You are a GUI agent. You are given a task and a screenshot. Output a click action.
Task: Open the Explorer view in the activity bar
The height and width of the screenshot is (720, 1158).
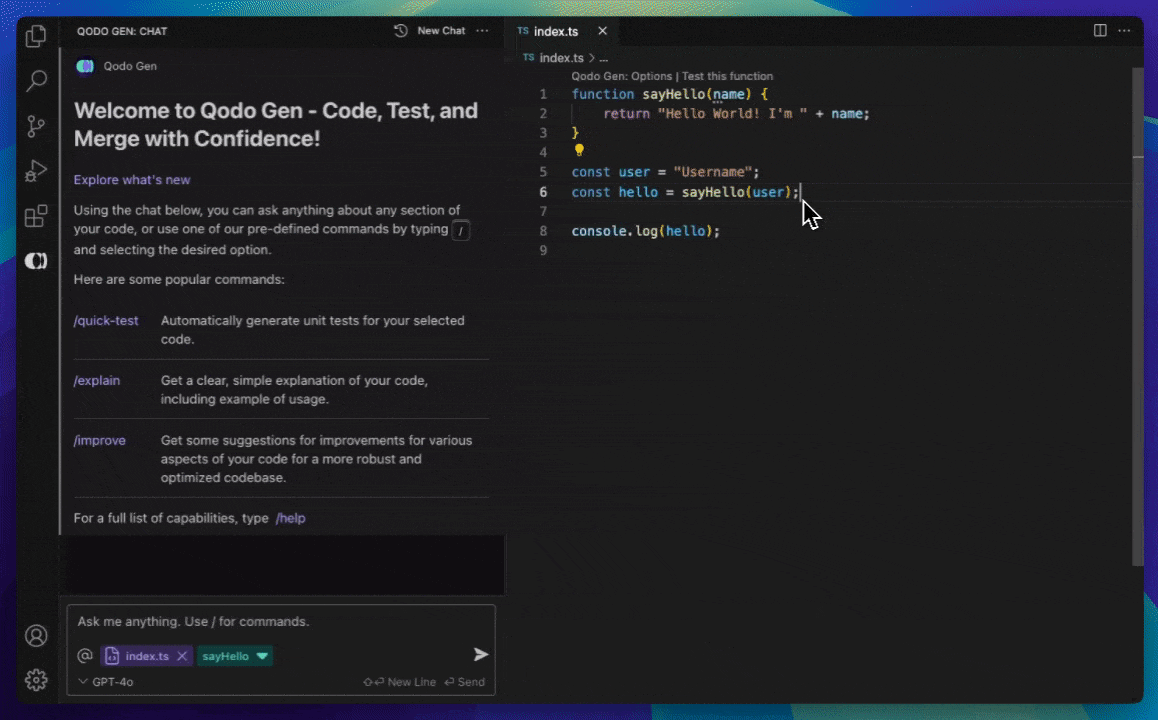(x=35, y=36)
